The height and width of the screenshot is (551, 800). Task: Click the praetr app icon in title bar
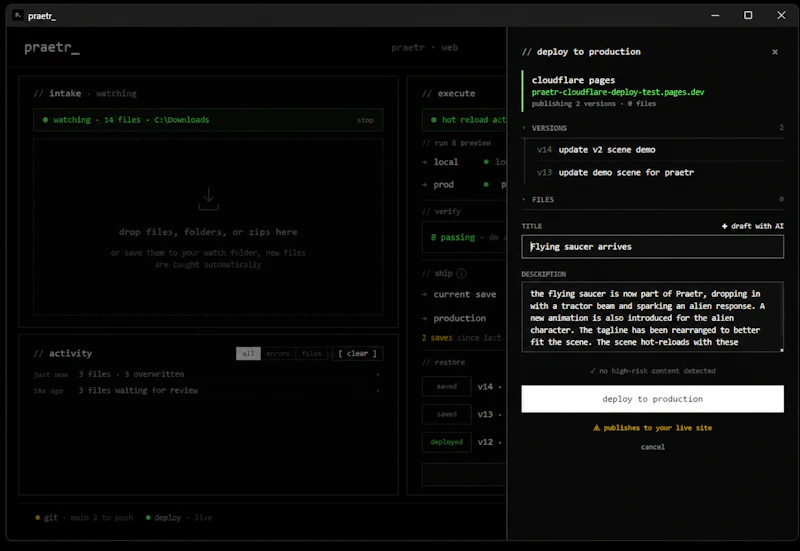(x=18, y=16)
